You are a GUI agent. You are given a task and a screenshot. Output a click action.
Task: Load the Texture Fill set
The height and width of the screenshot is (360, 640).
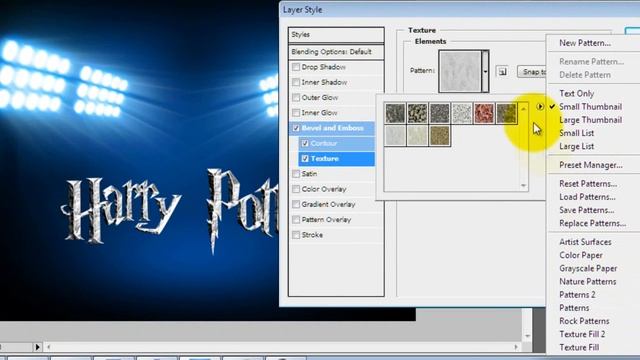[x=579, y=347]
